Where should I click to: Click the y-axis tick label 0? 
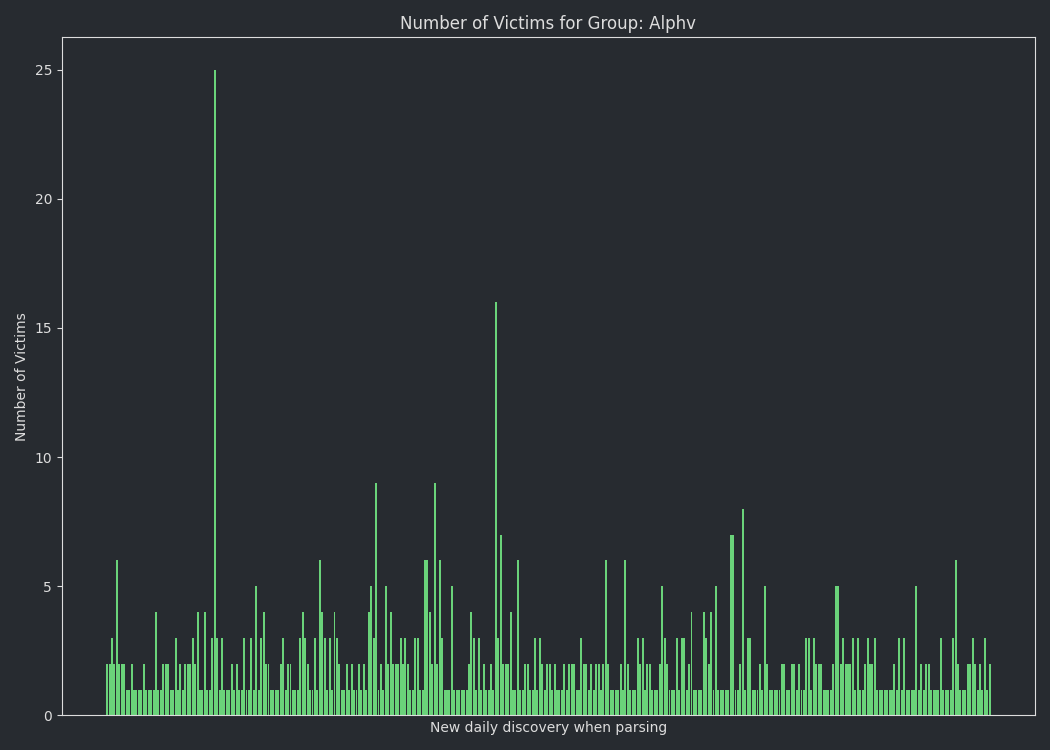48,717
